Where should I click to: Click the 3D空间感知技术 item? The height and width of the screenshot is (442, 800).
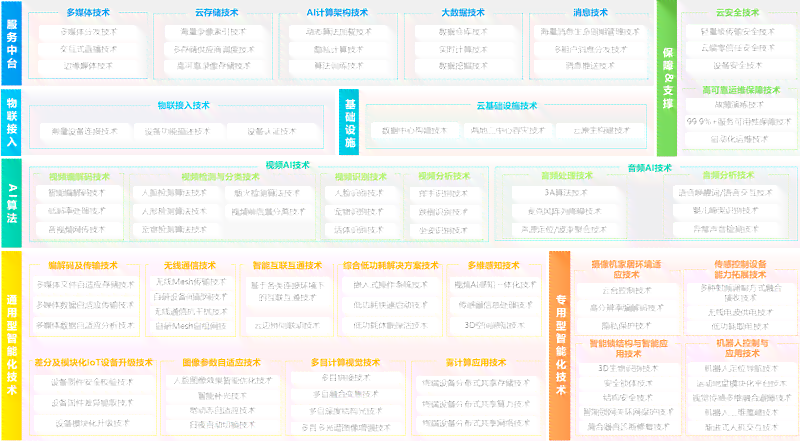pyautogui.click(x=494, y=325)
